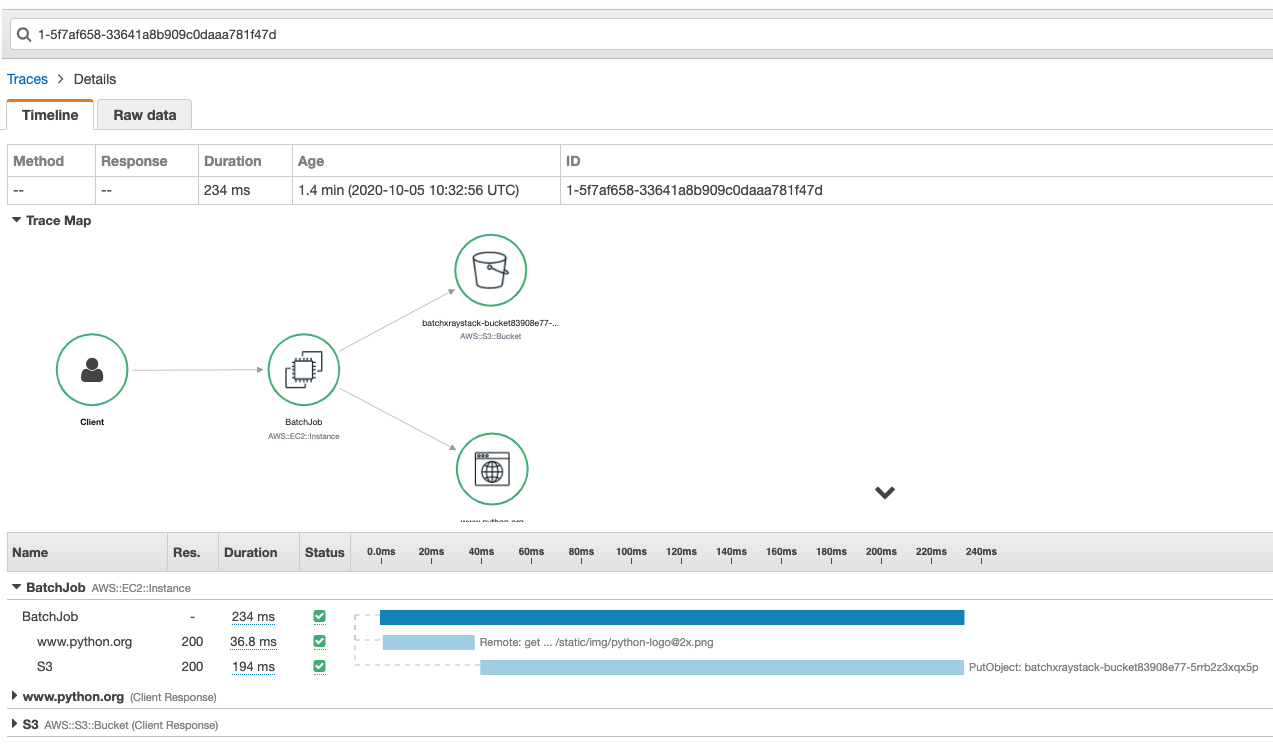The height and width of the screenshot is (749, 1273).
Task: Open the Traces breadcrumb link
Action: (27, 79)
